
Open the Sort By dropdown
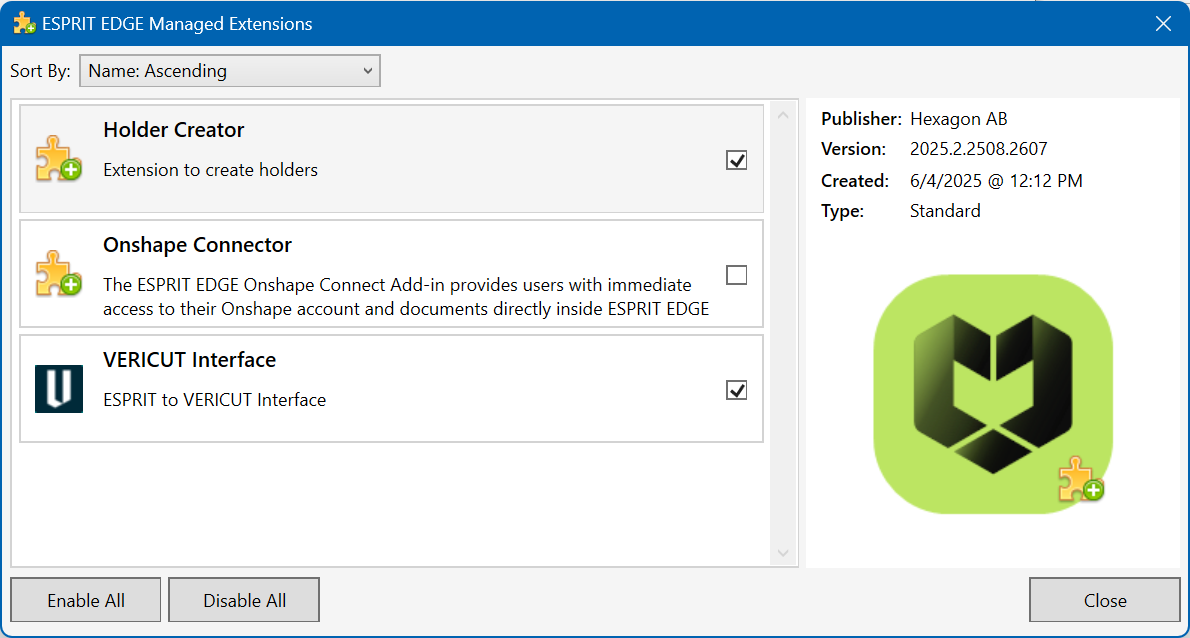pyautogui.click(x=230, y=71)
